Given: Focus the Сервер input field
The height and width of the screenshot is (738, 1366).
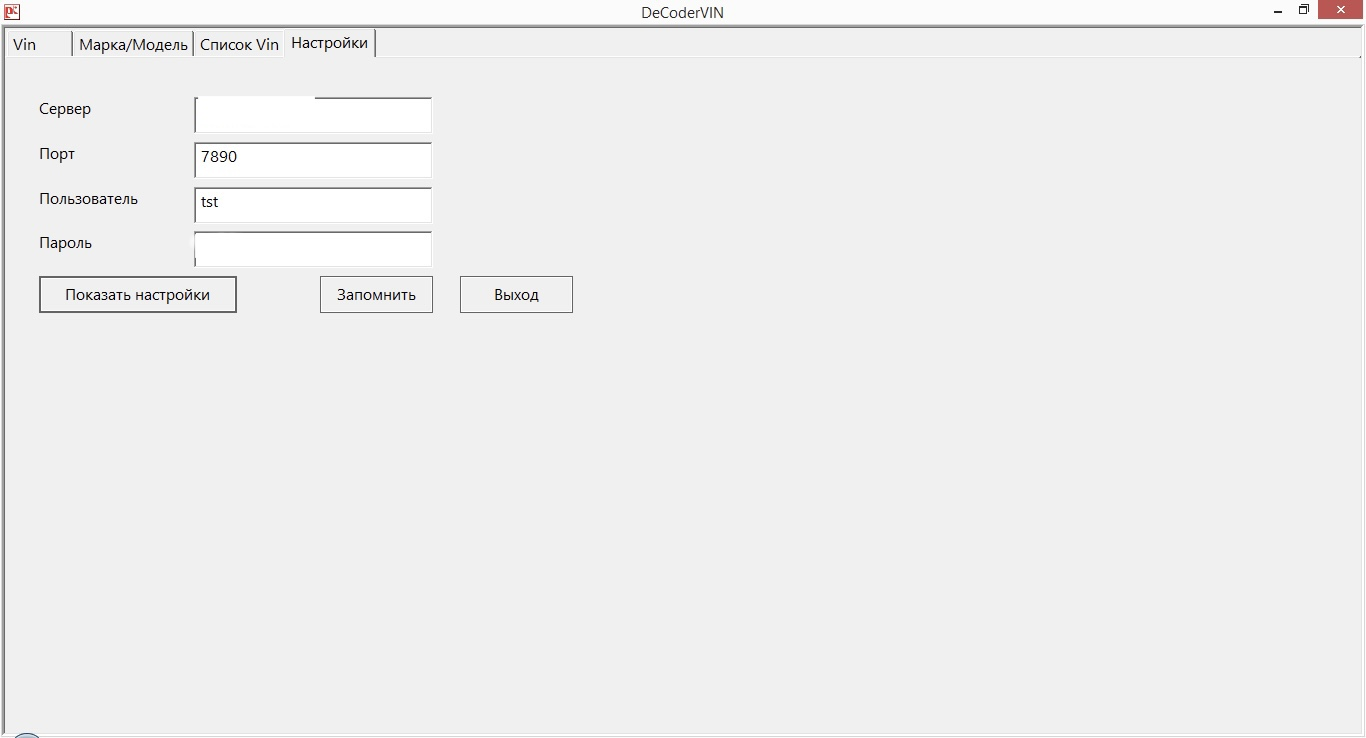Looking at the screenshot, I should (x=313, y=116).
